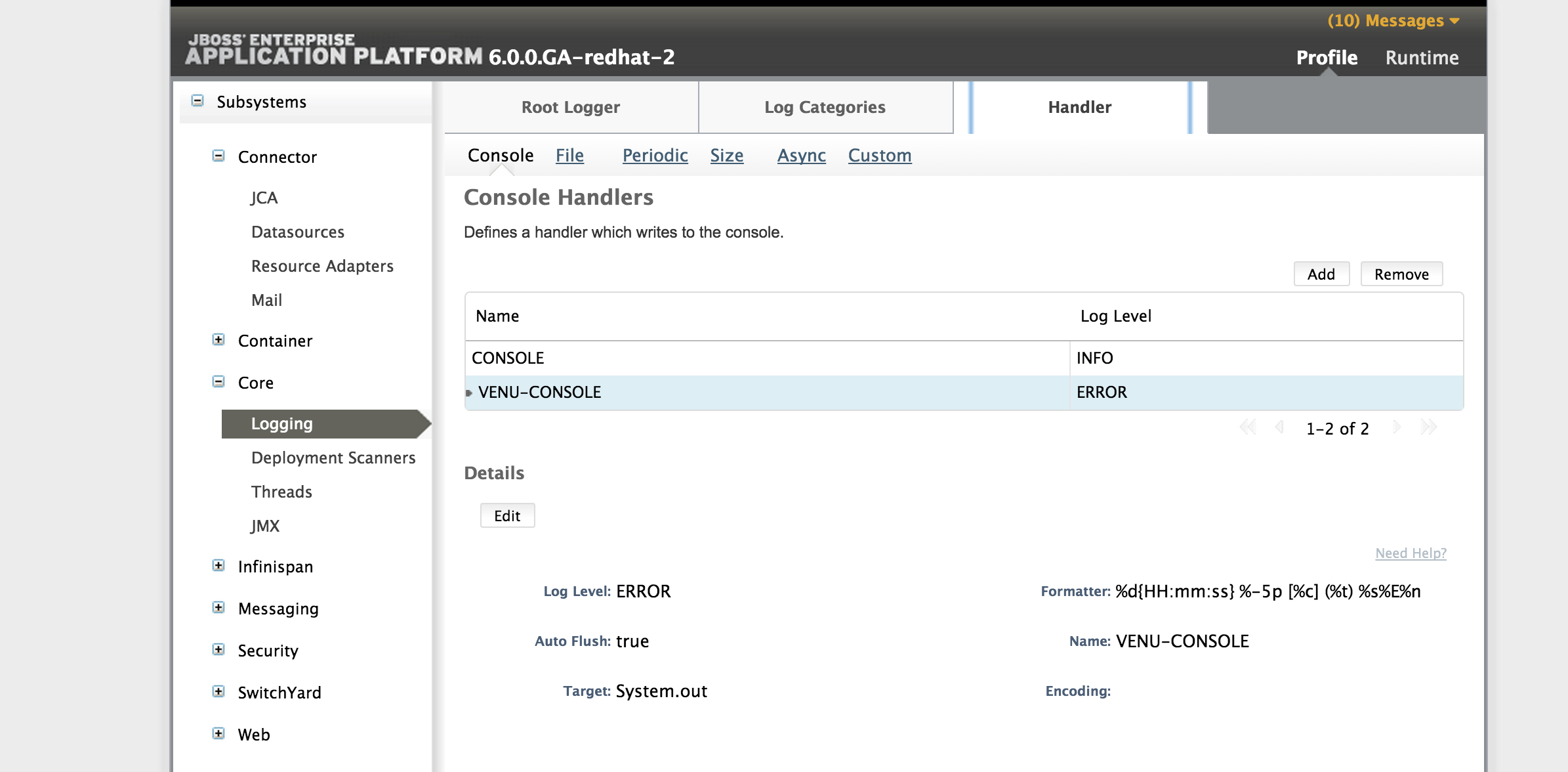Click the System.out target value
This screenshot has height=772, width=1568.
pyautogui.click(x=661, y=691)
